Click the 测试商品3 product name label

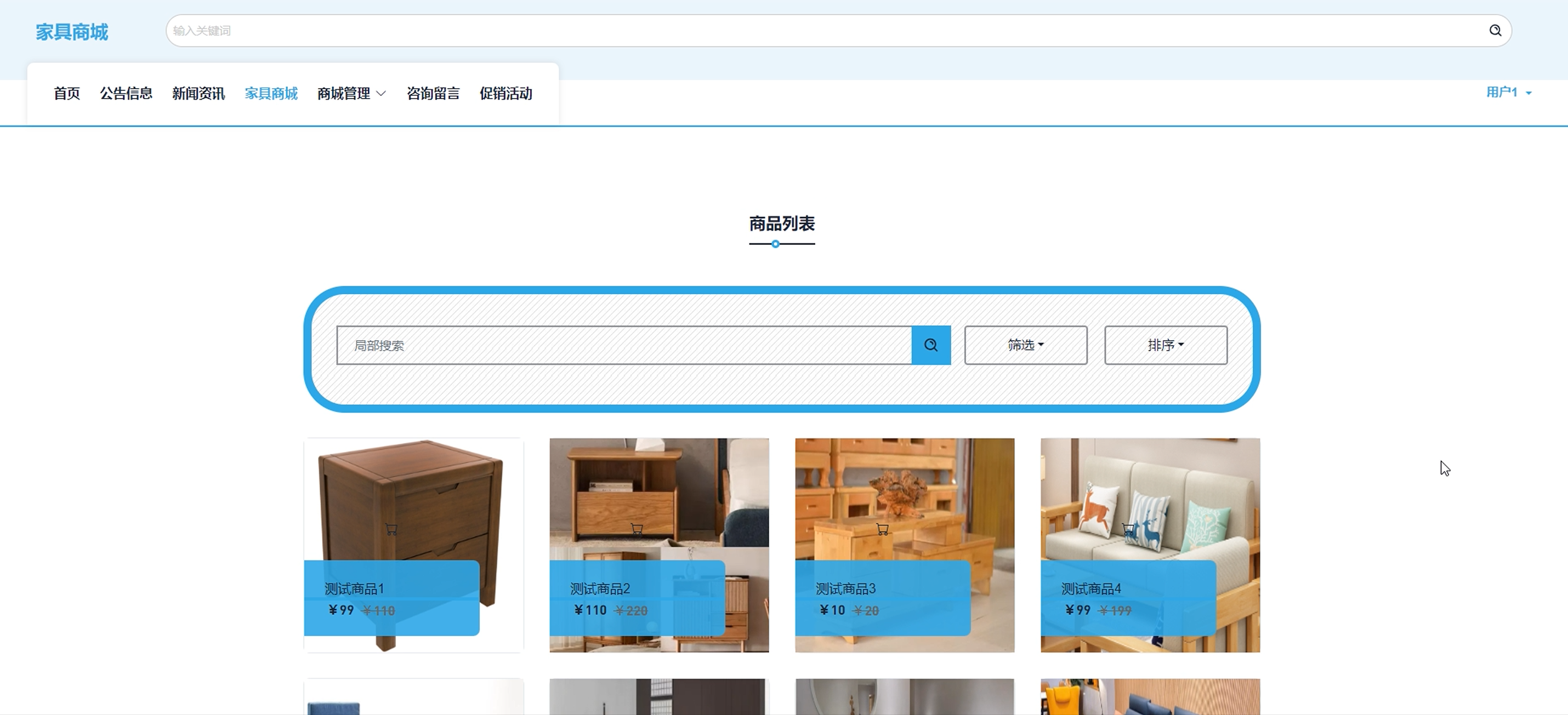pyautogui.click(x=845, y=588)
